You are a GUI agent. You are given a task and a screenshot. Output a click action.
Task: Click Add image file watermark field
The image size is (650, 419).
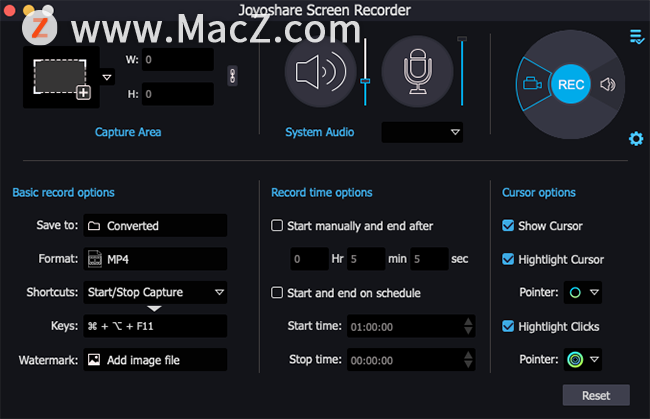pyautogui.click(x=155, y=360)
